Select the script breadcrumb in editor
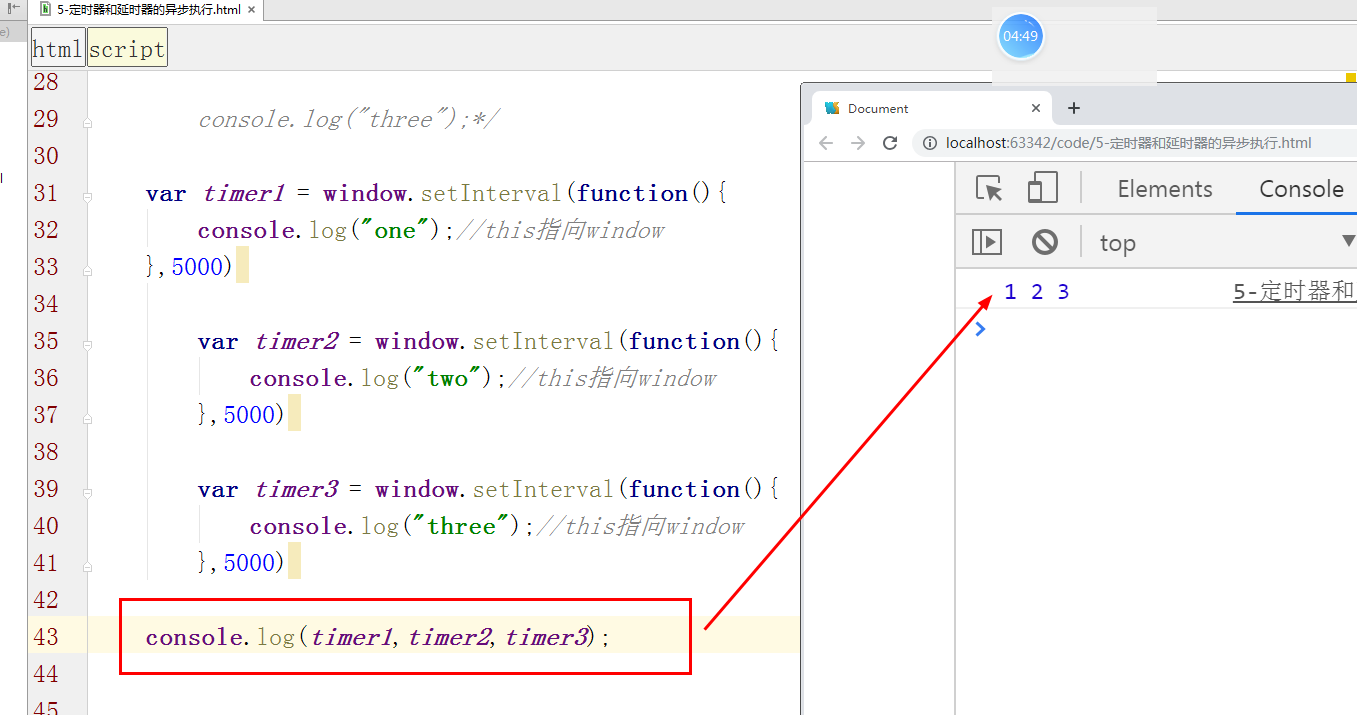 (x=127, y=49)
